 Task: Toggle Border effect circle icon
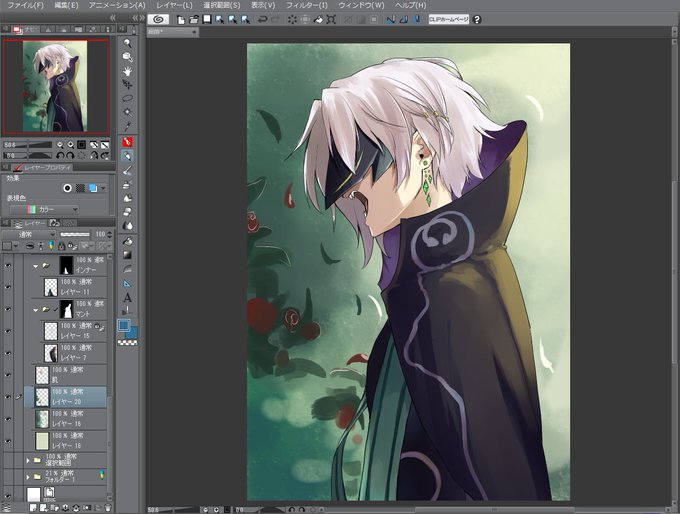tap(67, 188)
